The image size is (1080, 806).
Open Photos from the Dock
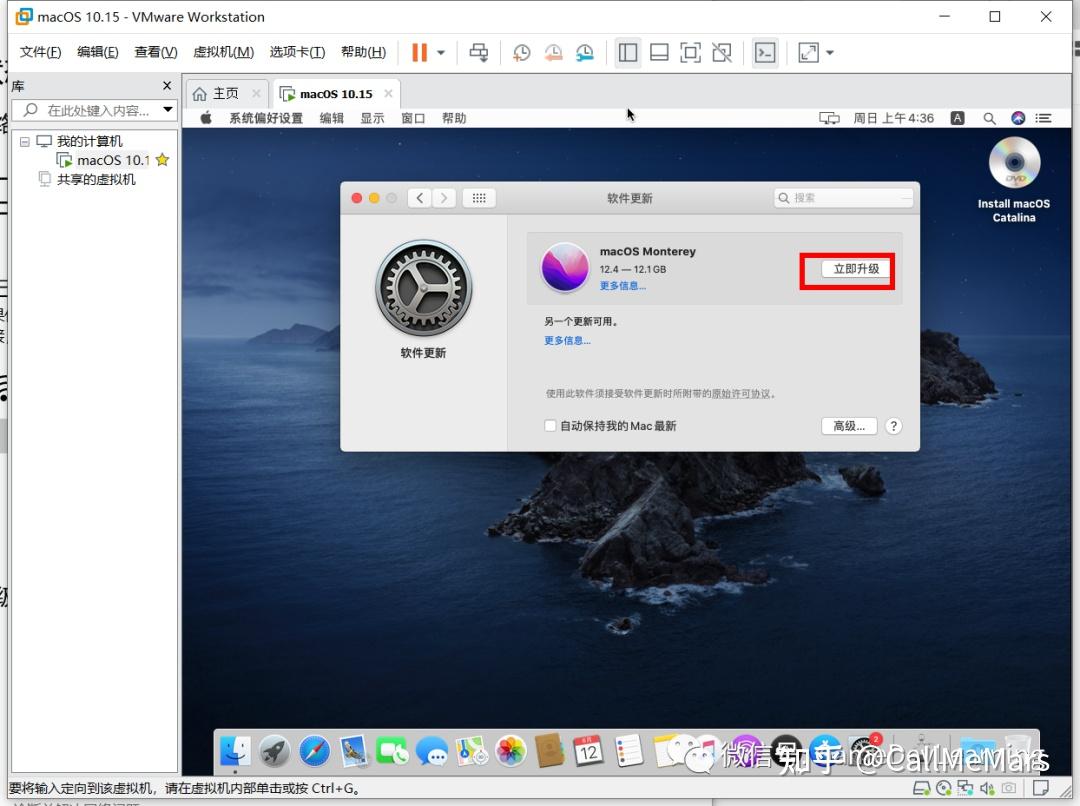click(x=511, y=751)
